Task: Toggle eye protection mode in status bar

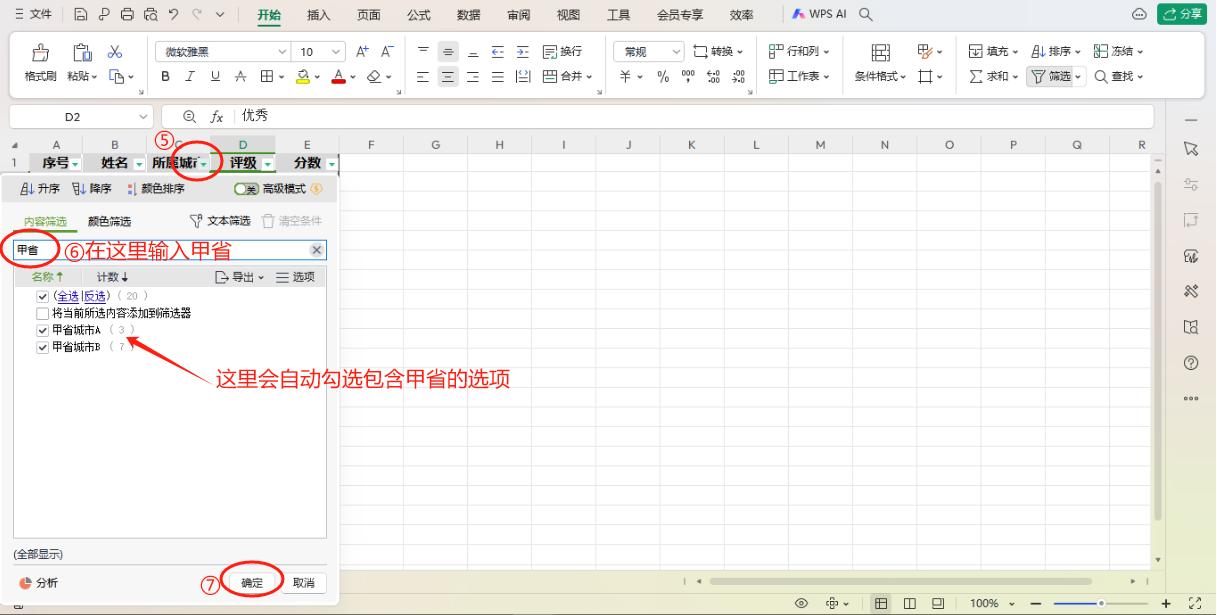Action: (x=801, y=604)
